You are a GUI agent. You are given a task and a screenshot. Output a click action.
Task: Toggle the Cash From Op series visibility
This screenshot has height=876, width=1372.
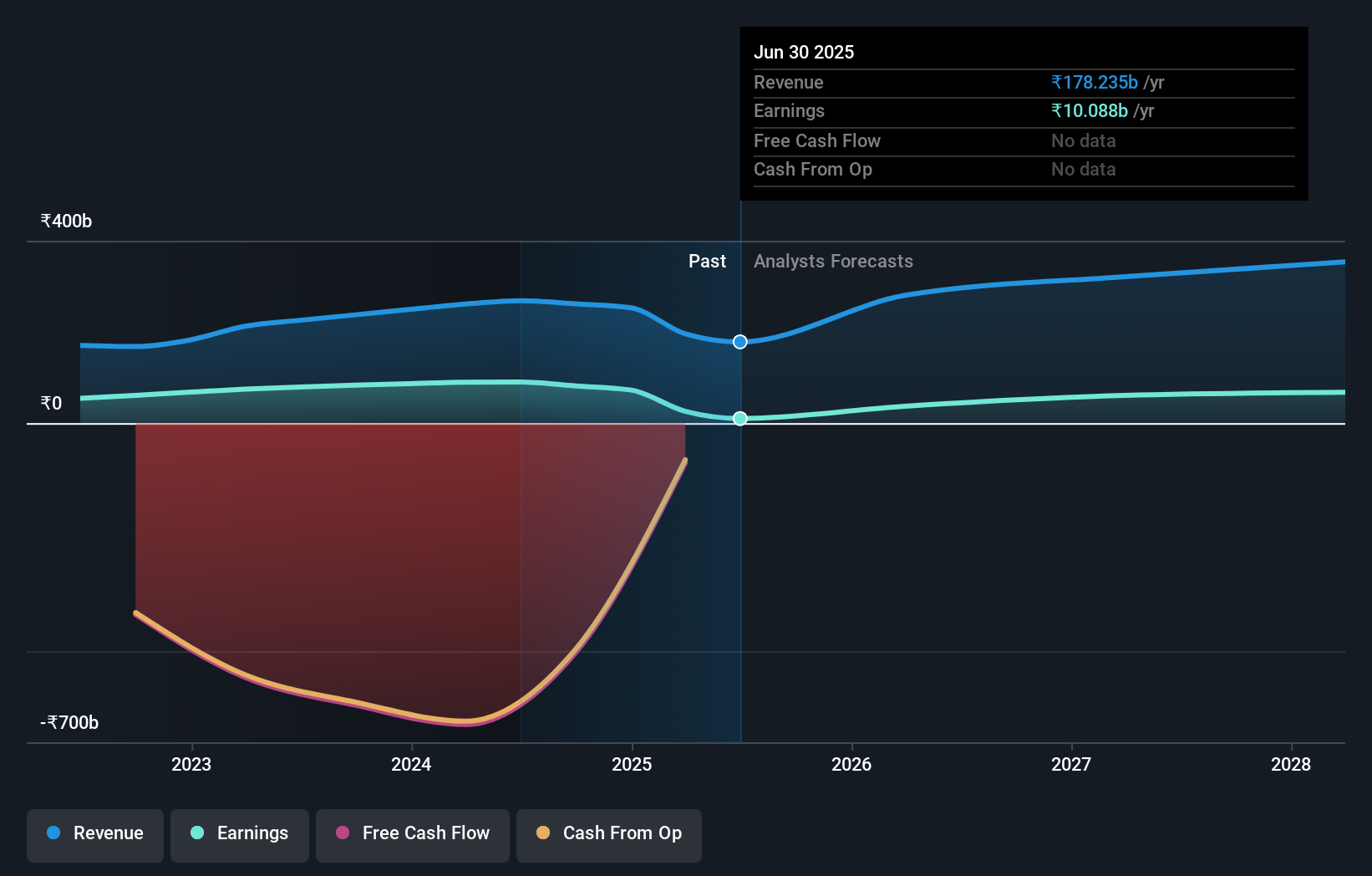coord(609,834)
